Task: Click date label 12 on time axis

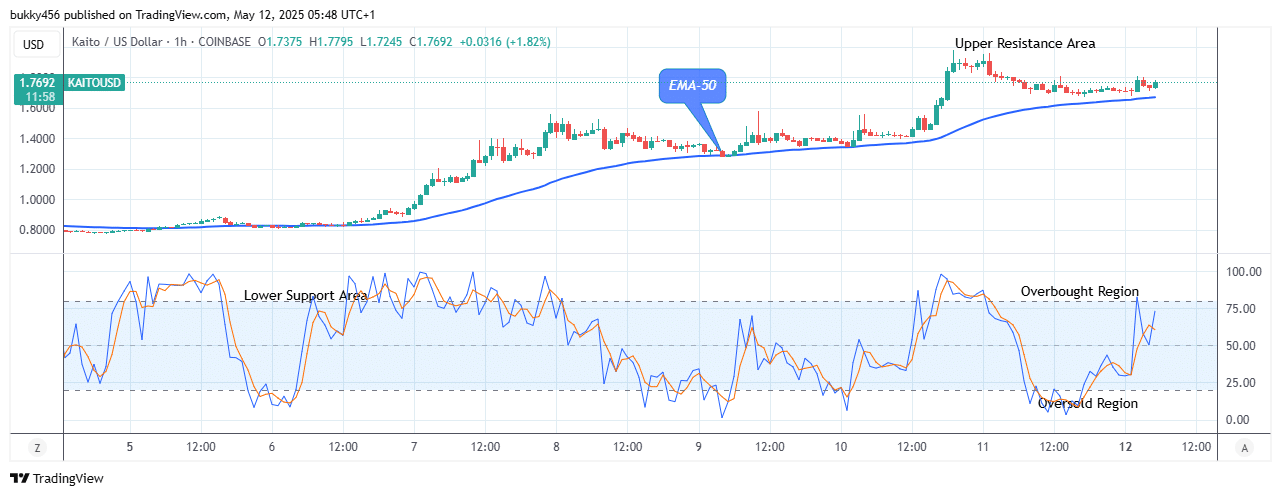Action: click(x=1125, y=448)
